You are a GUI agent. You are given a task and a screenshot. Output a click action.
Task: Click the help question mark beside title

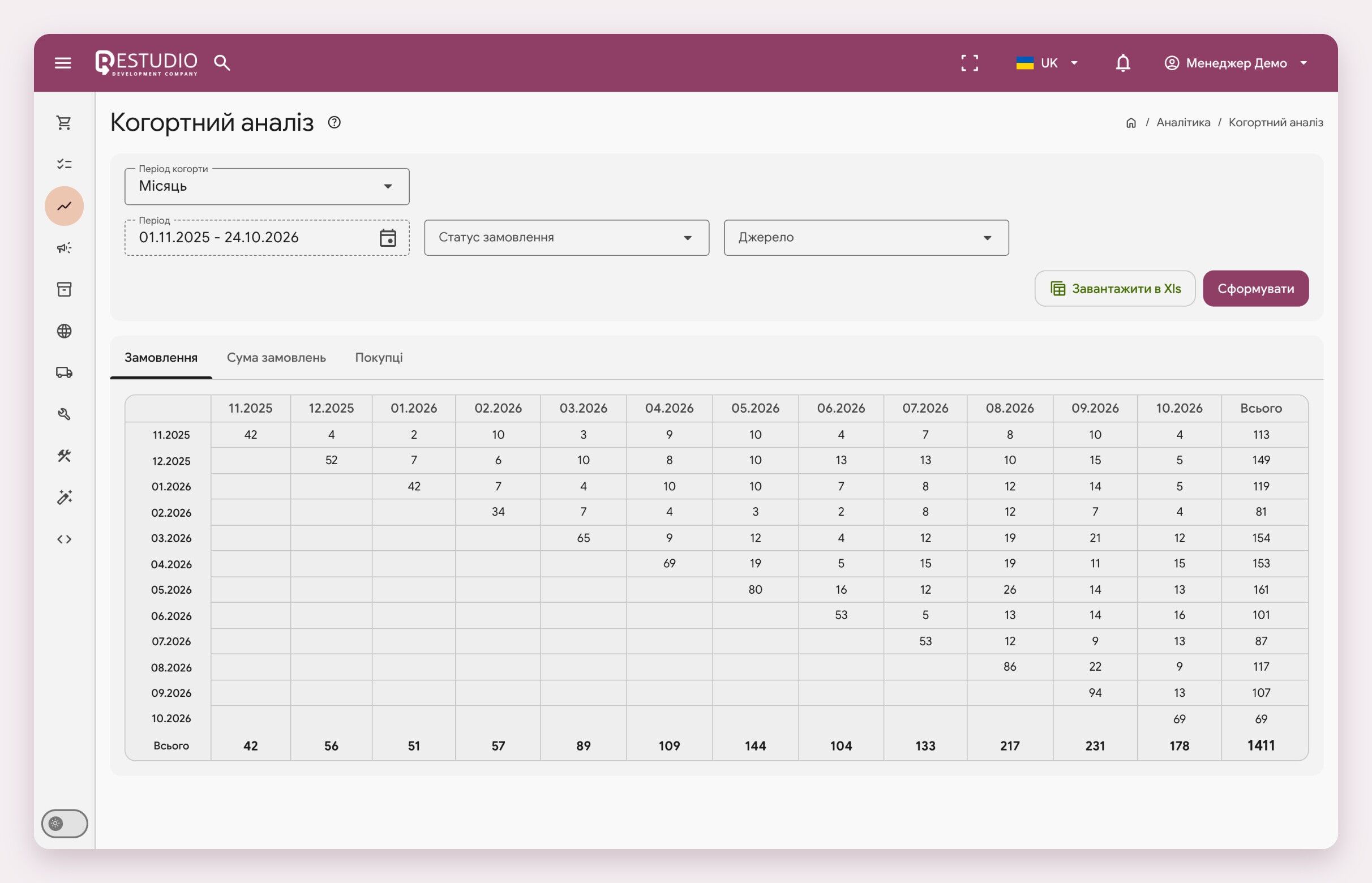point(335,122)
